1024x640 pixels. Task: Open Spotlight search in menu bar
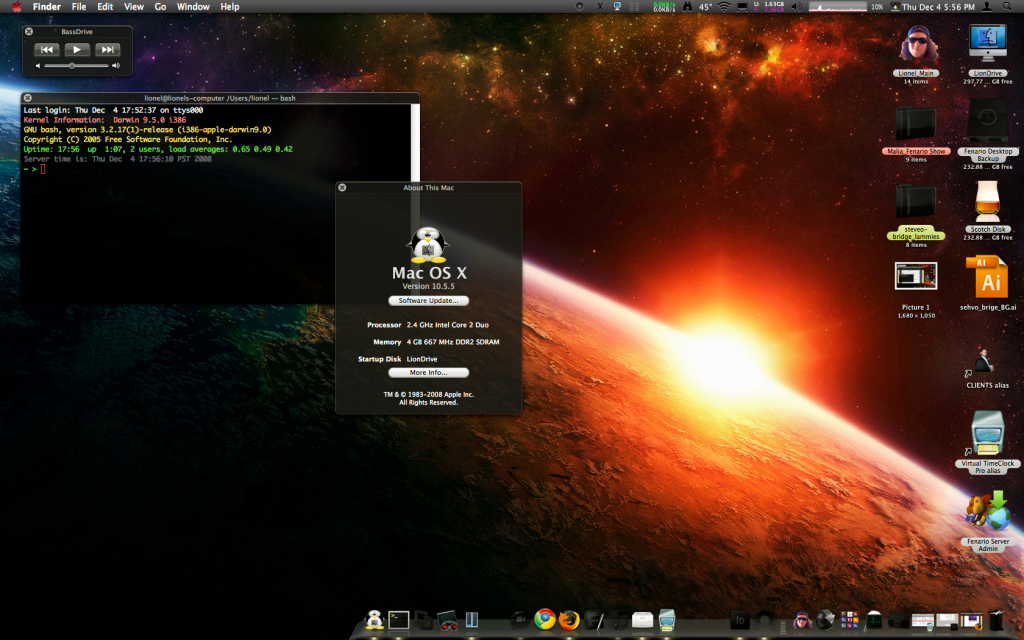point(1008,7)
